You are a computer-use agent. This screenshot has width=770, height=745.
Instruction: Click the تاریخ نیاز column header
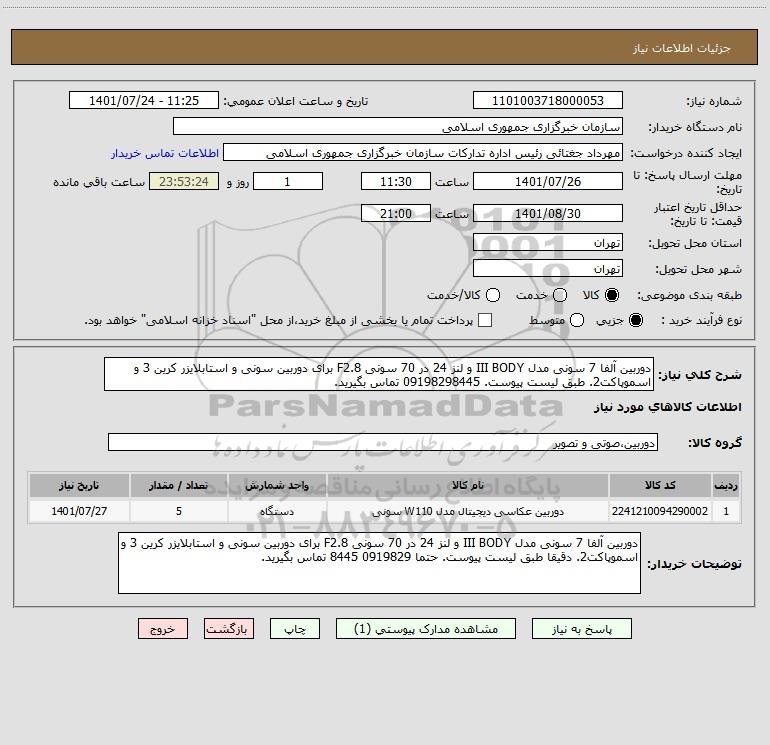[x=79, y=485]
